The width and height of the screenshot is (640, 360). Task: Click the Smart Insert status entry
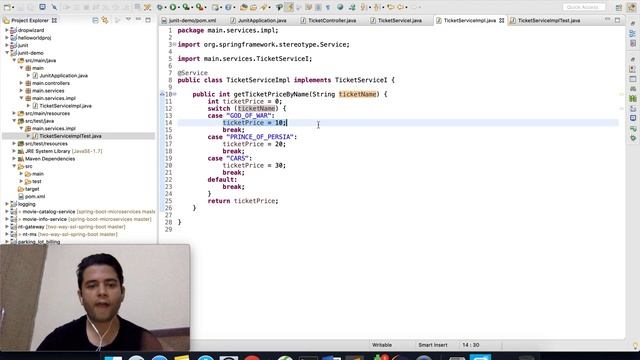tap(433, 345)
